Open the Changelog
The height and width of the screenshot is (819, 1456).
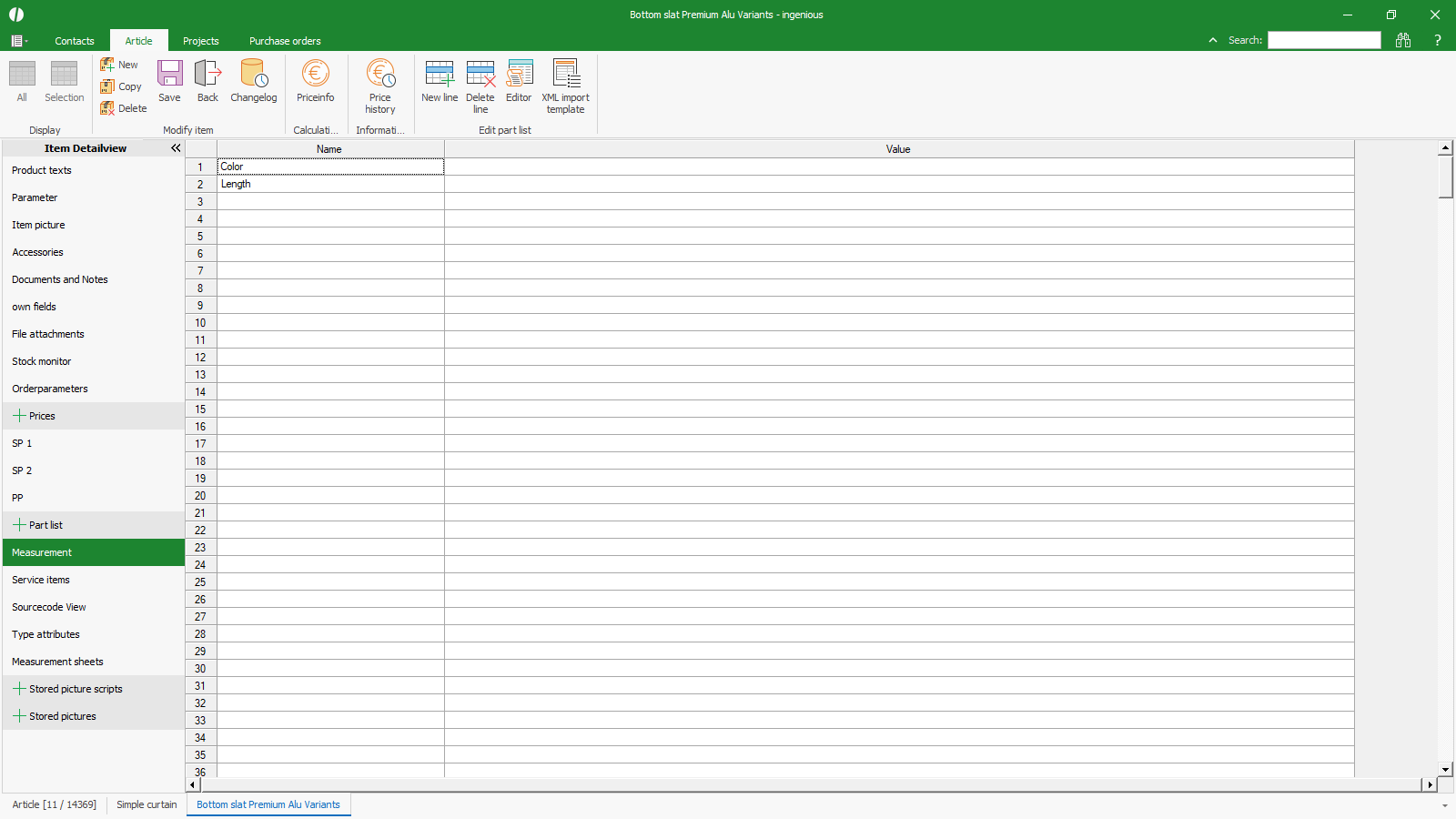point(253,80)
